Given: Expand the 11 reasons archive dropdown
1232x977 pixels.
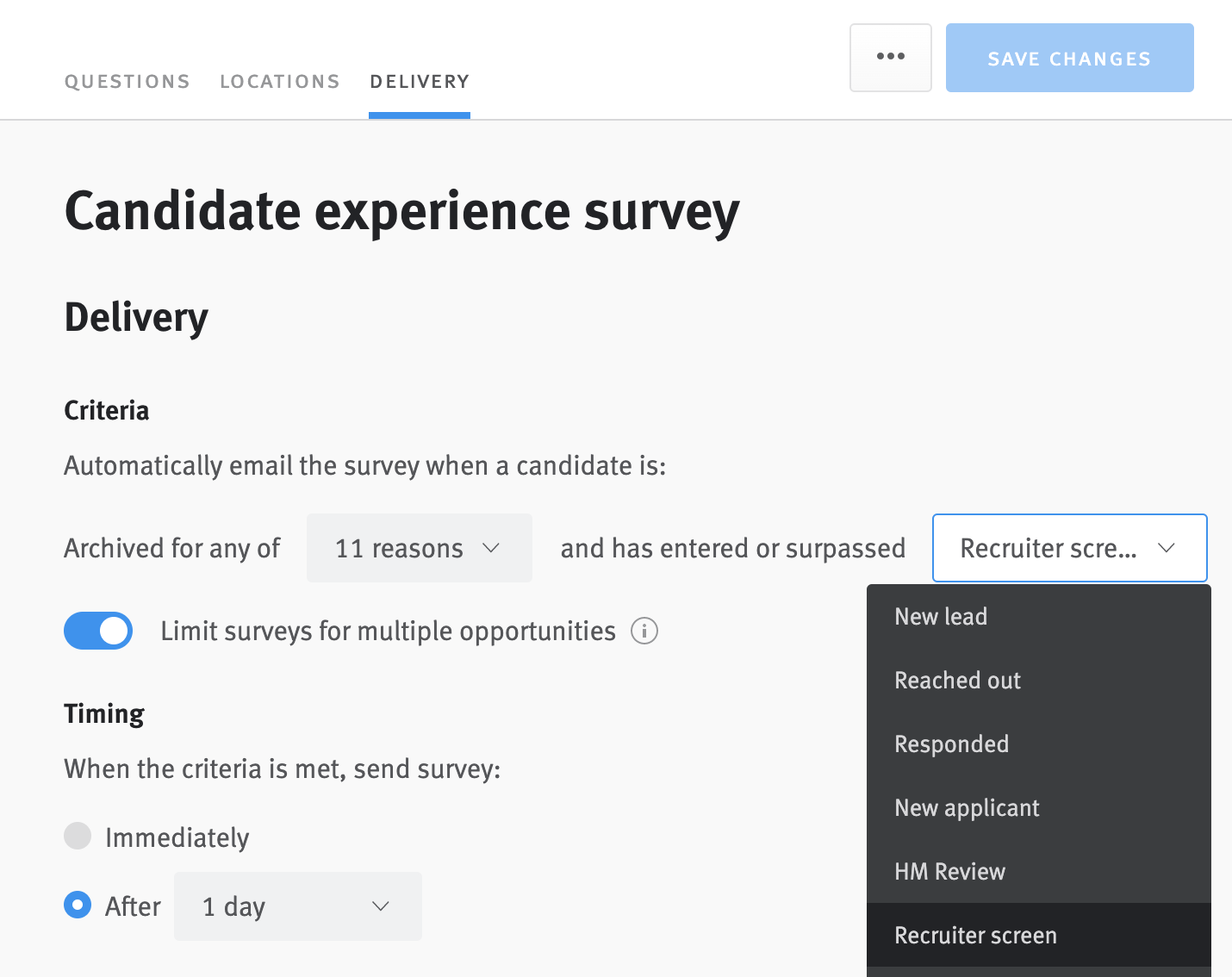Looking at the screenshot, I should pos(419,548).
